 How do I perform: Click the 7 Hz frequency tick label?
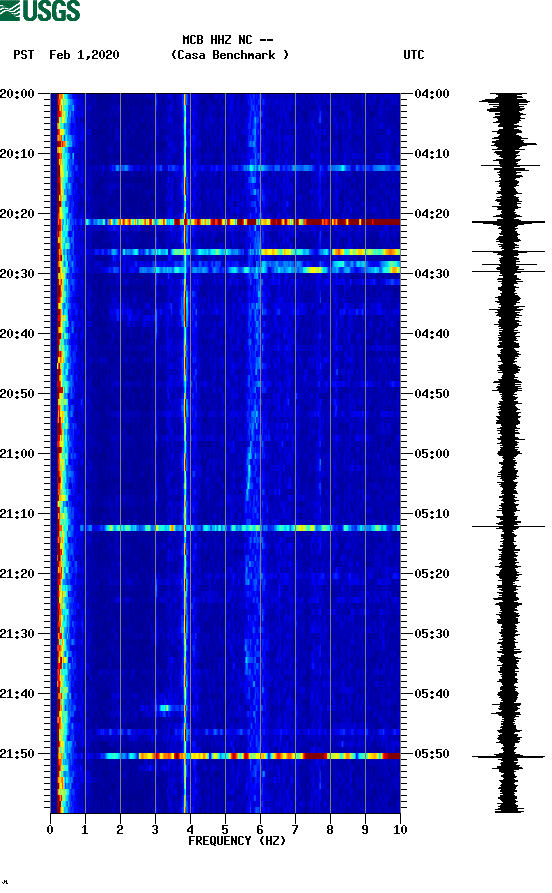click(295, 830)
